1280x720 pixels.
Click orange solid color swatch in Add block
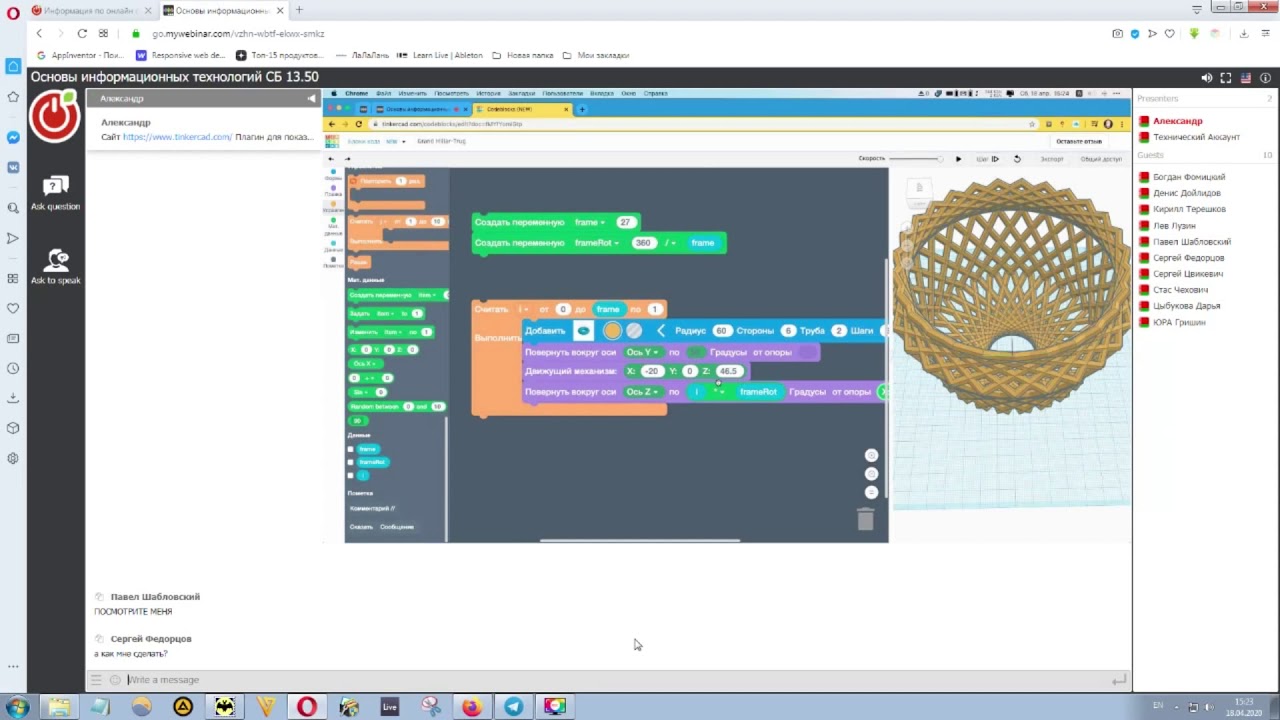pos(612,331)
